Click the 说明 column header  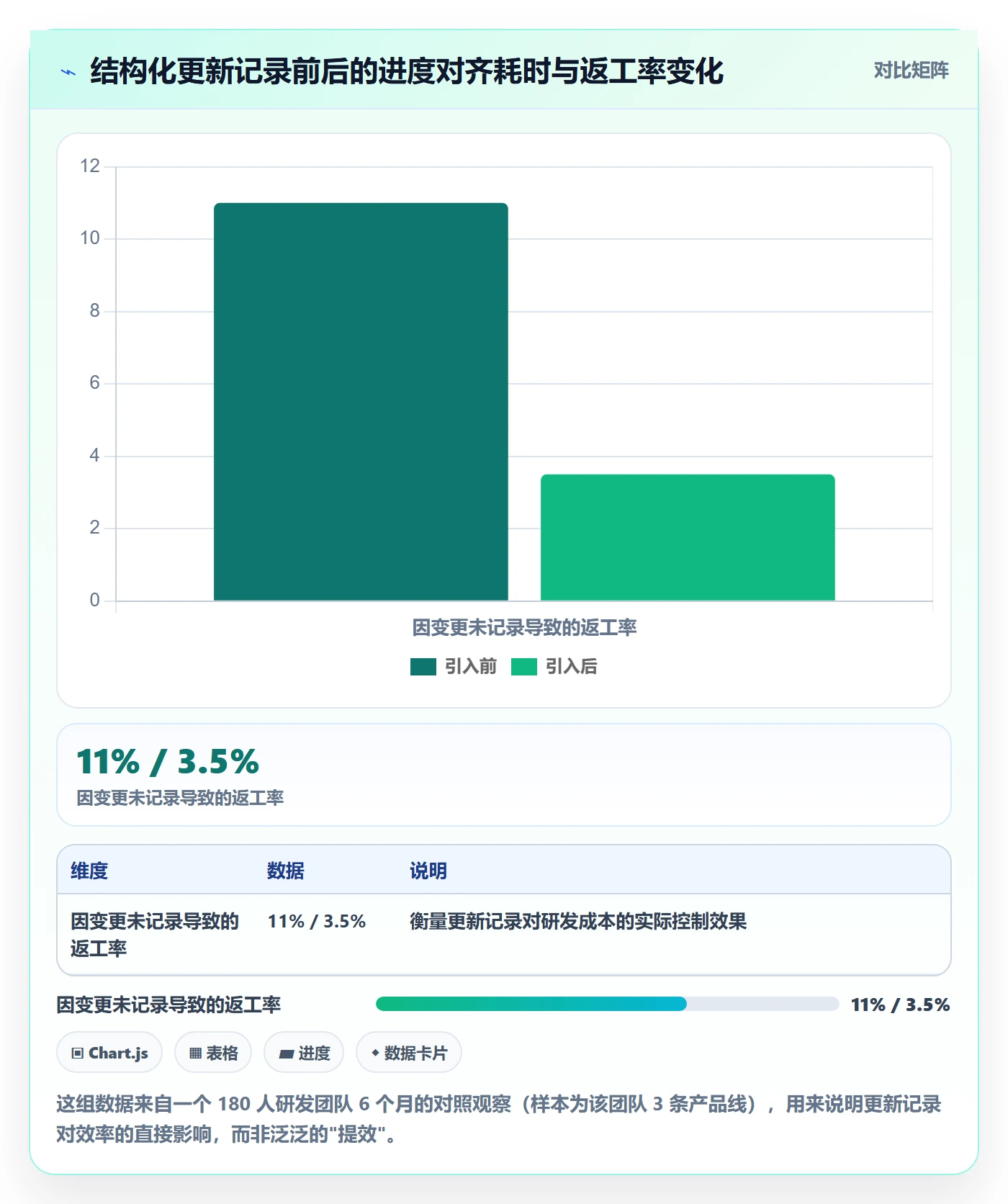click(428, 871)
